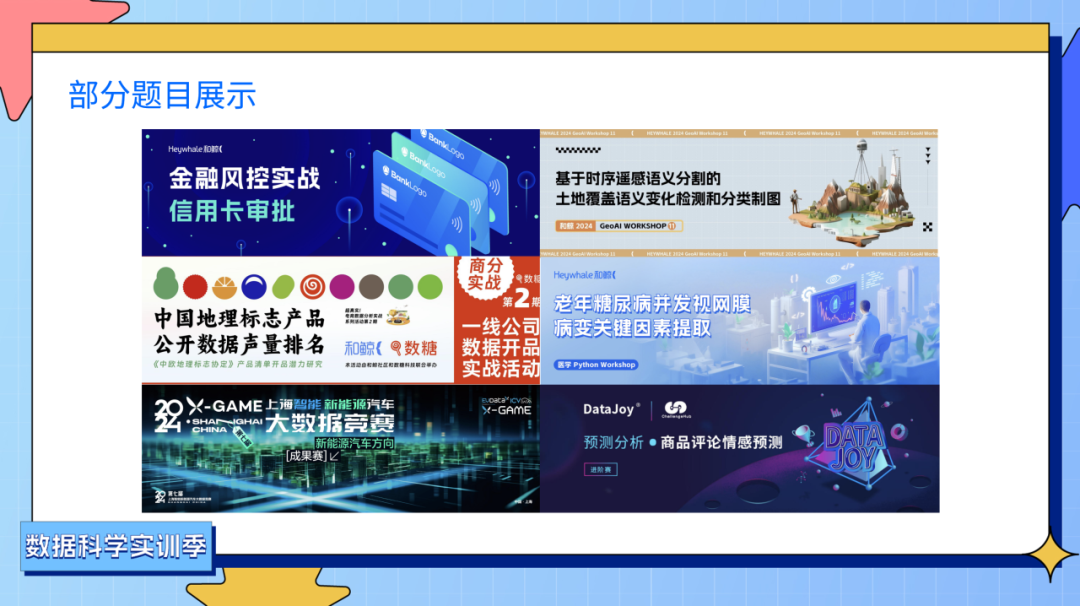Click the floating island illustration
The image size is (1080, 606).
coord(854,196)
